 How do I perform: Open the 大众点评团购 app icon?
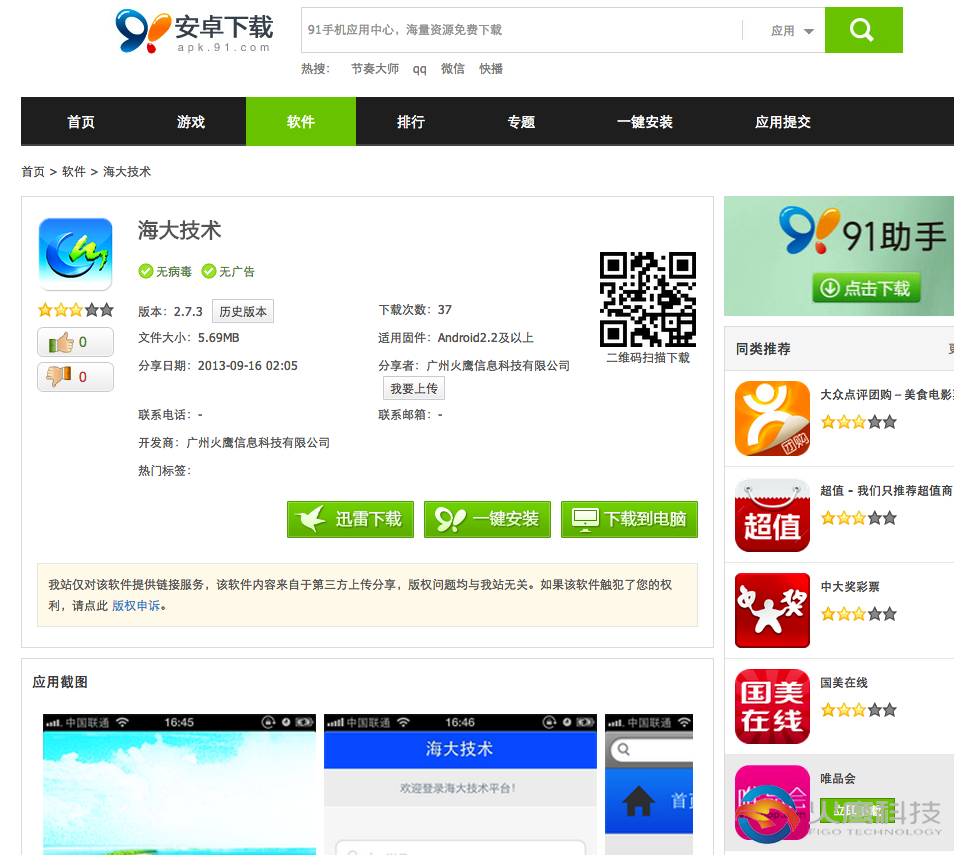pyautogui.click(x=772, y=418)
